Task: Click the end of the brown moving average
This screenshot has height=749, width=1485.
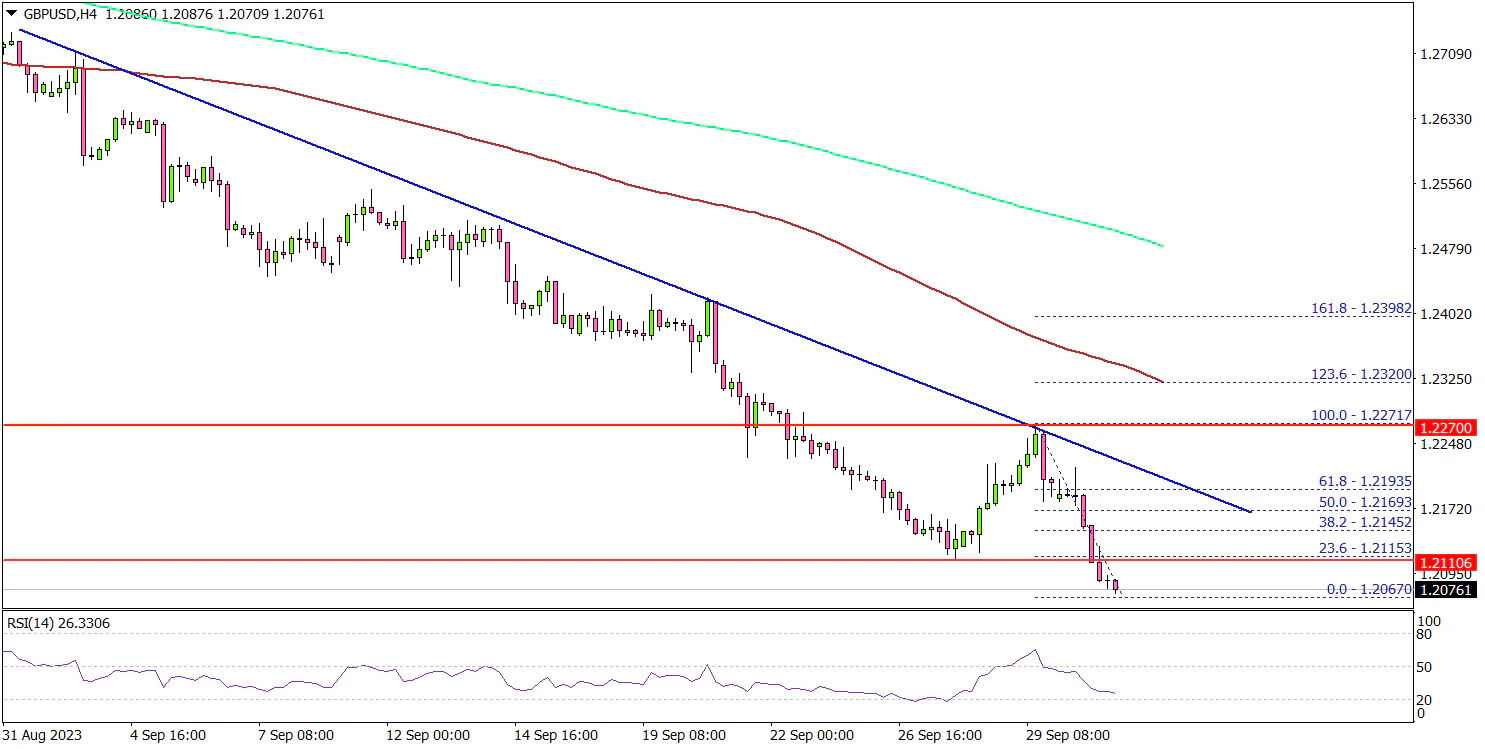Action: click(1161, 381)
